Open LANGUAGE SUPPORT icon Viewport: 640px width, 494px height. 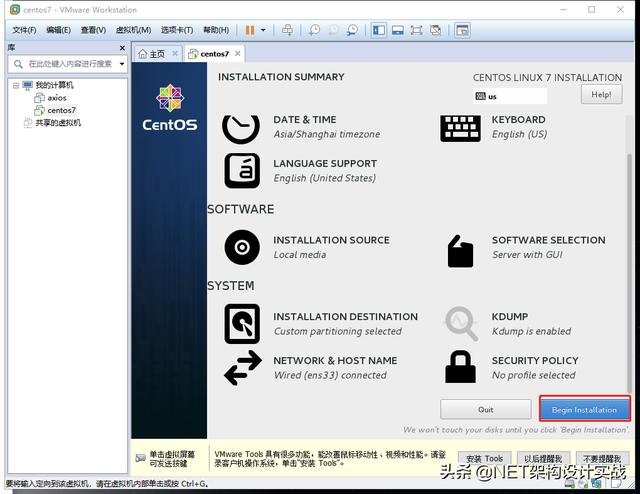tap(242, 171)
